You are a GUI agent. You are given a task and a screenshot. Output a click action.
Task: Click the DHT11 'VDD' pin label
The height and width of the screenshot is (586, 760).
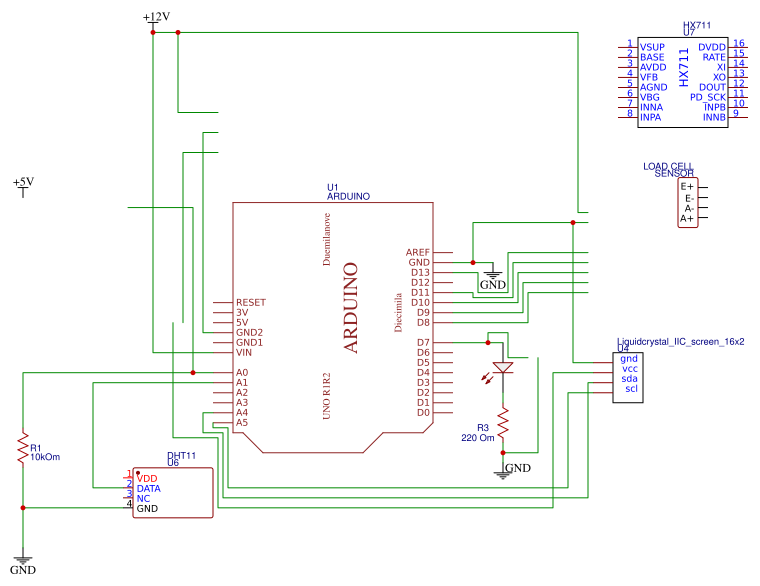[x=147, y=479]
